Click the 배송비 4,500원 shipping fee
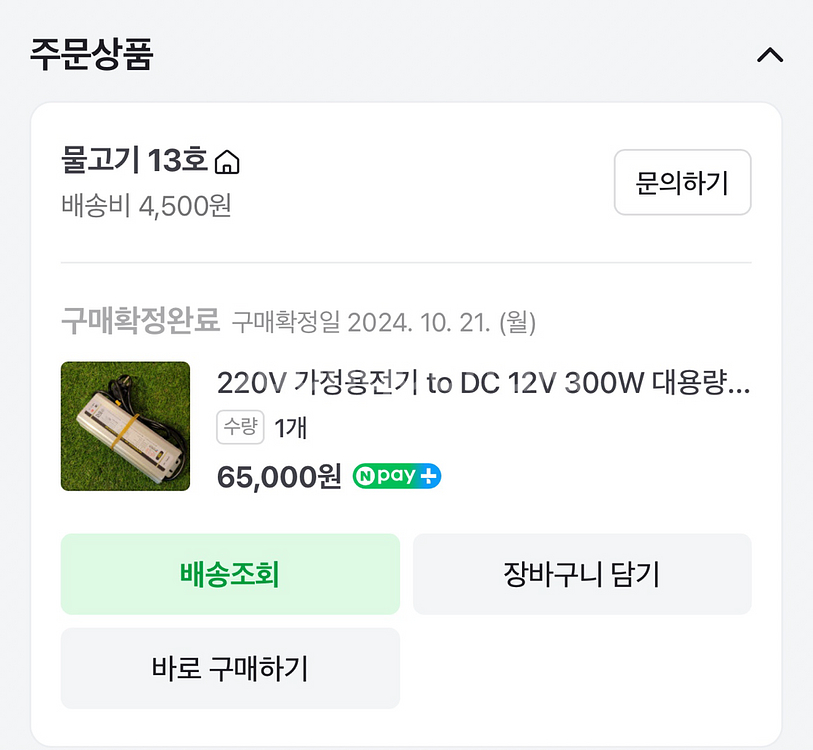 coord(146,206)
